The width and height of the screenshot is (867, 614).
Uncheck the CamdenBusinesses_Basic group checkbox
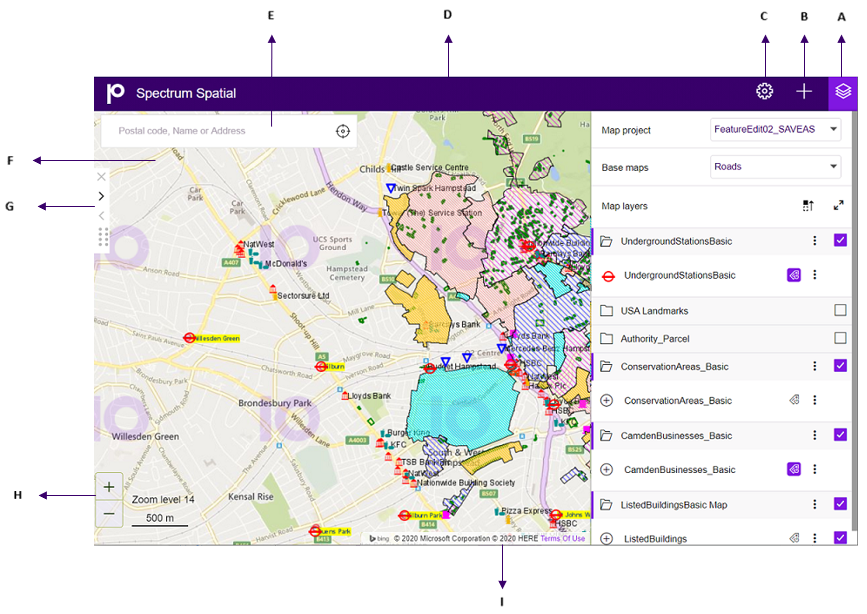840,435
